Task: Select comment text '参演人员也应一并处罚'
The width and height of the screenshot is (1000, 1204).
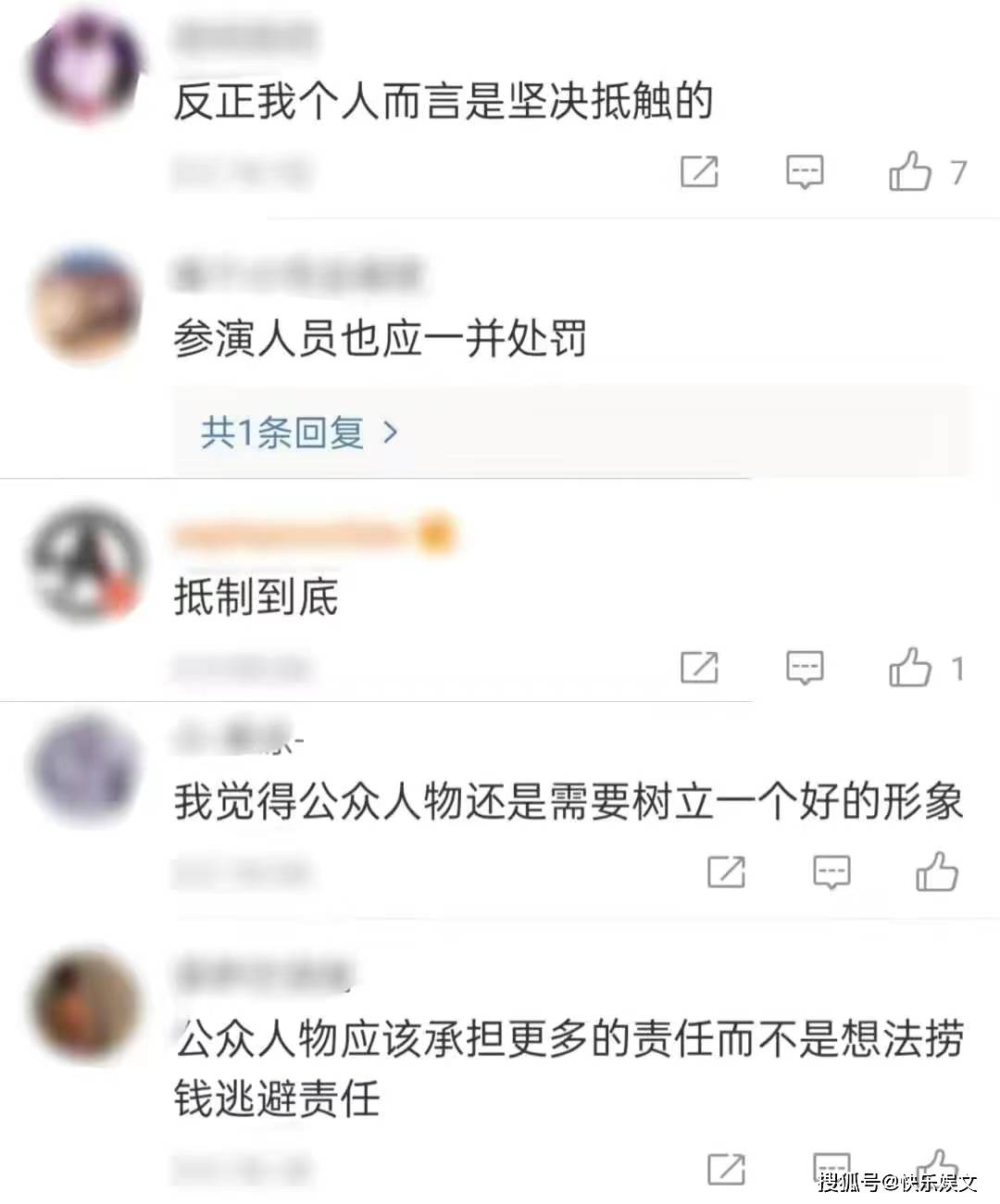Action: click(x=380, y=340)
